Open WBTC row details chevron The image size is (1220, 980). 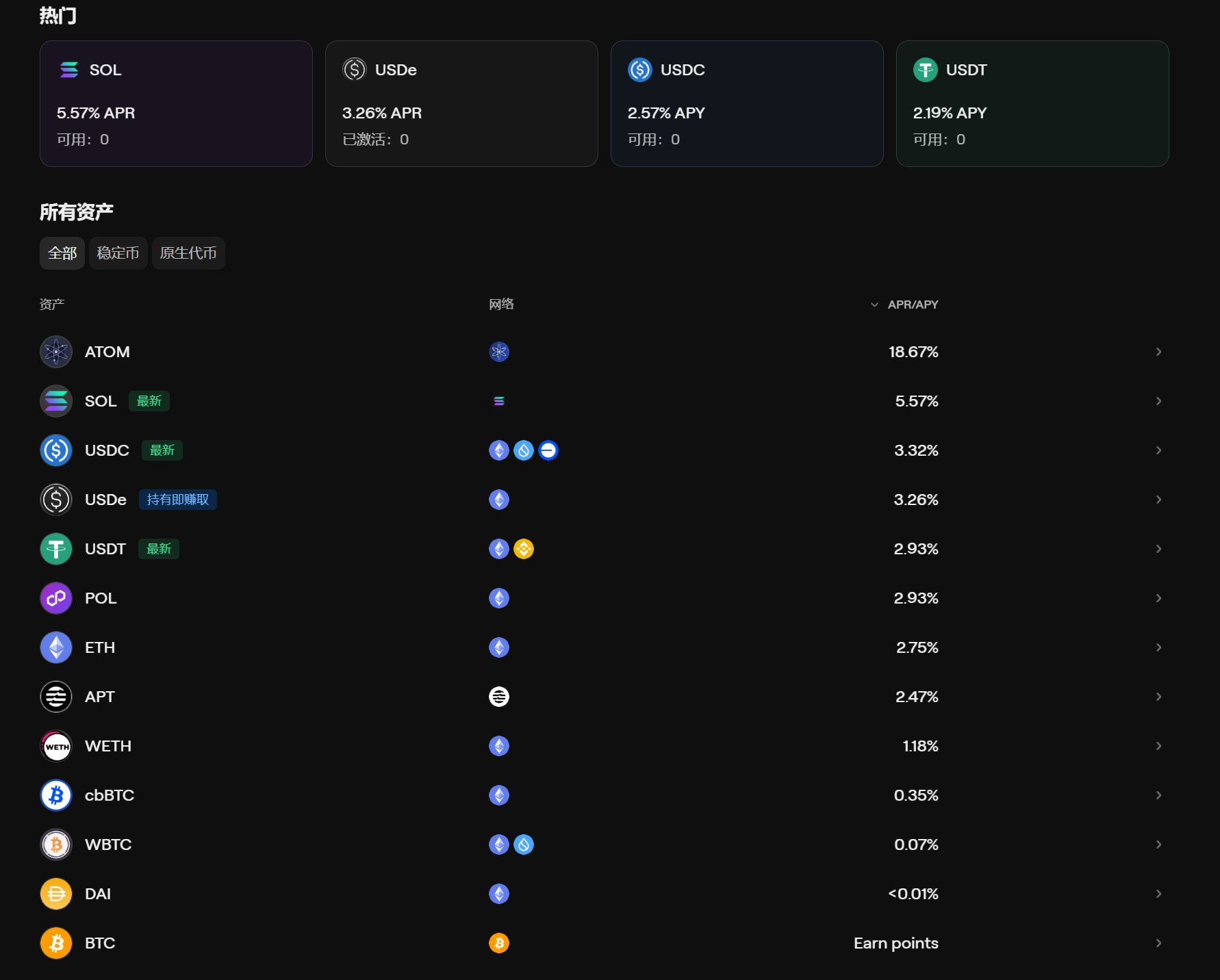click(1158, 844)
